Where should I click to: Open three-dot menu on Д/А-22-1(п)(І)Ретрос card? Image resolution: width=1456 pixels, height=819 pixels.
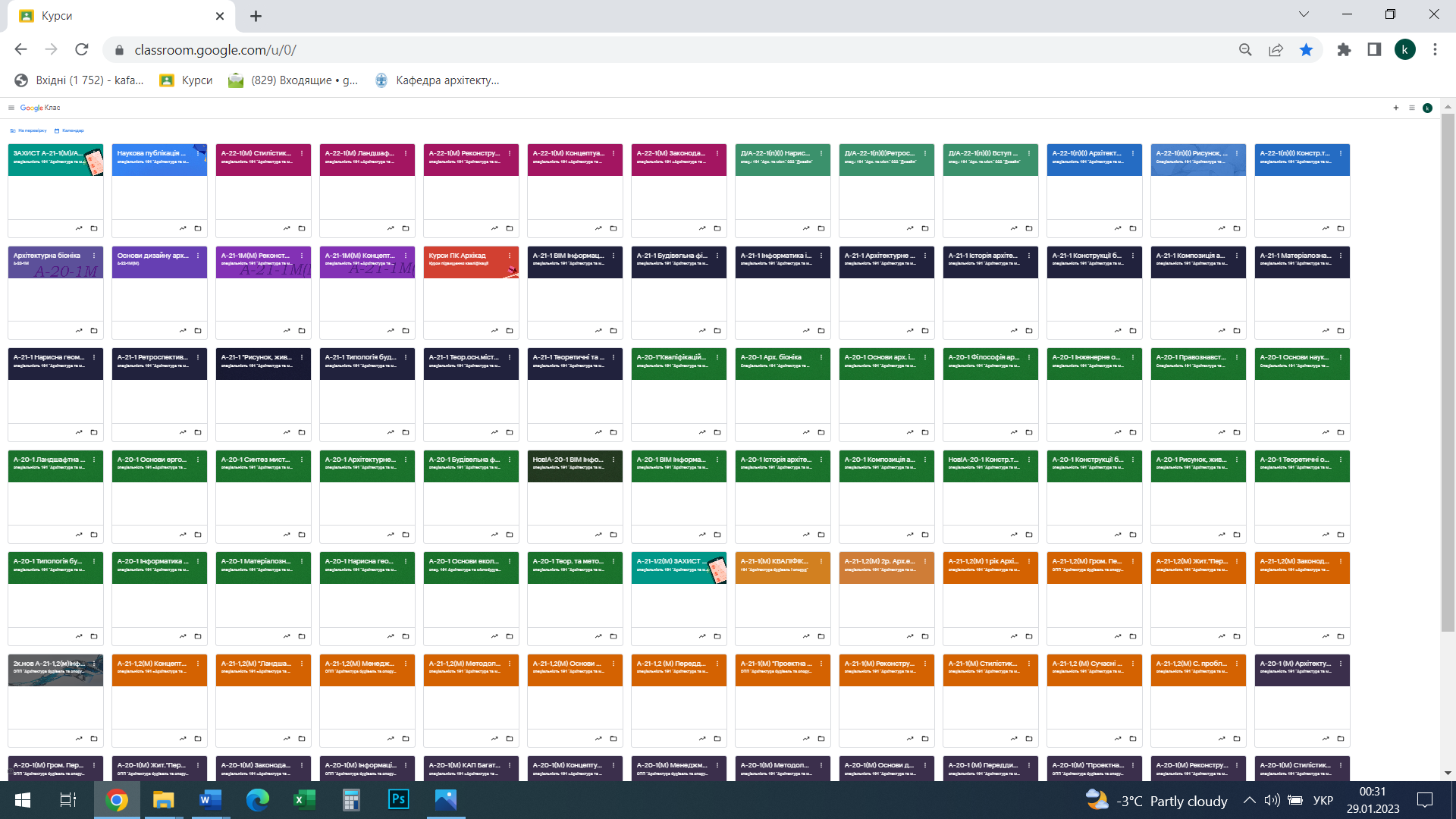(x=925, y=153)
